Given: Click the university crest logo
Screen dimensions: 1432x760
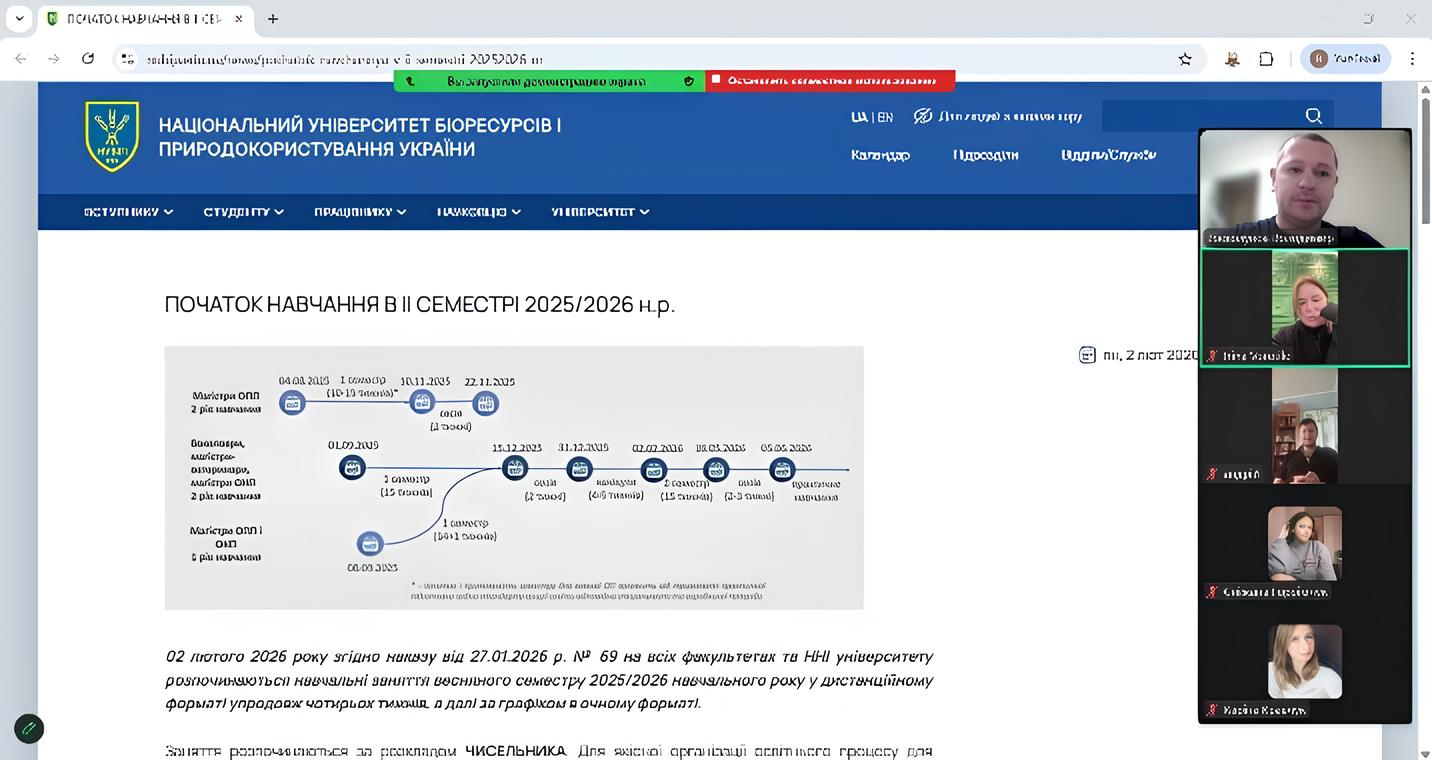Looking at the screenshot, I should (x=112, y=136).
